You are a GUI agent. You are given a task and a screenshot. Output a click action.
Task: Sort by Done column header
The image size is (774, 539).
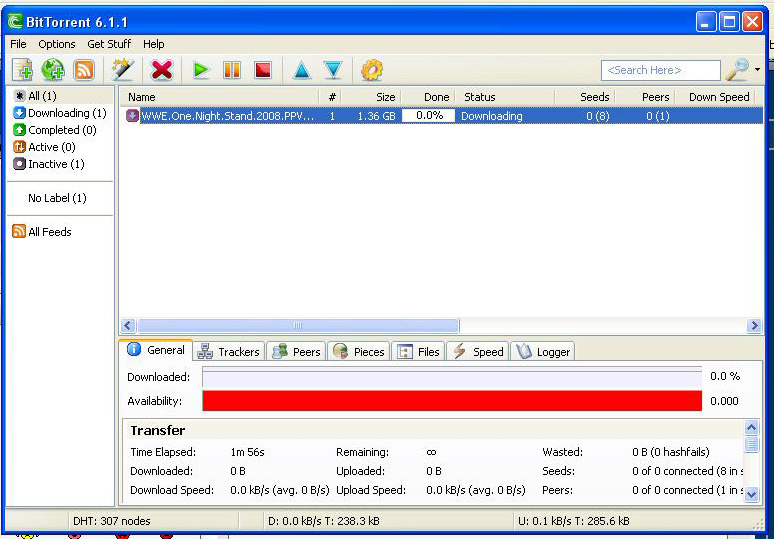pyautogui.click(x=428, y=97)
